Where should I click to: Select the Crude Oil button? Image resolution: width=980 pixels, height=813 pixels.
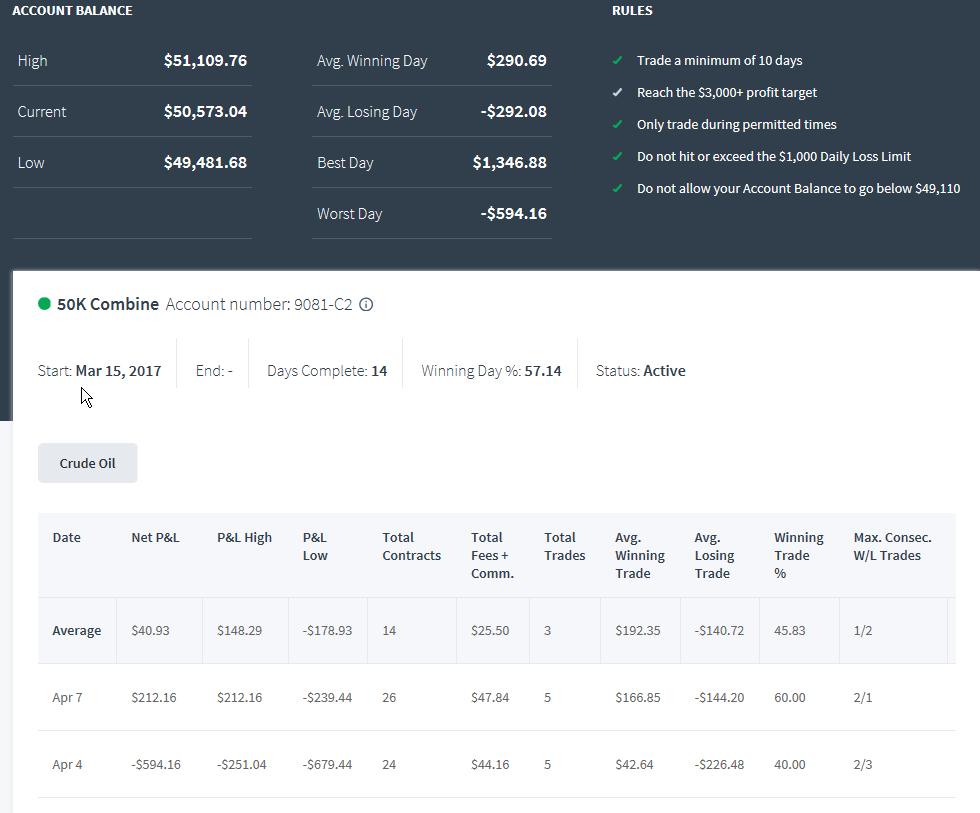click(x=88, y=463)
